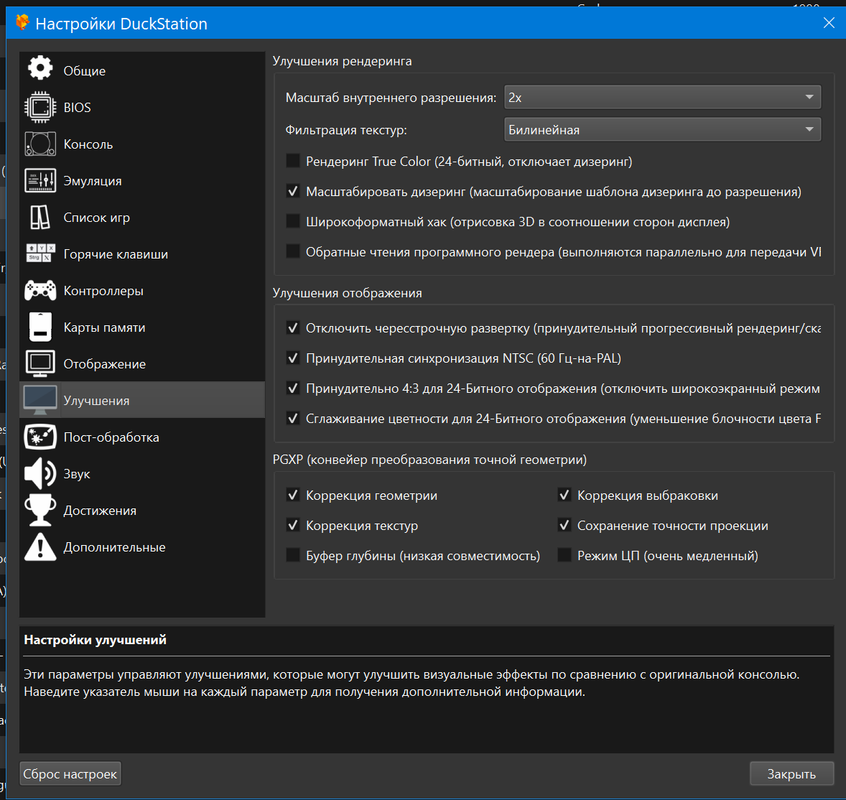Enable Режим ЦП (очень медленный) checkbox
This screenshot has height=800, width=846.
tap(564, 556)
